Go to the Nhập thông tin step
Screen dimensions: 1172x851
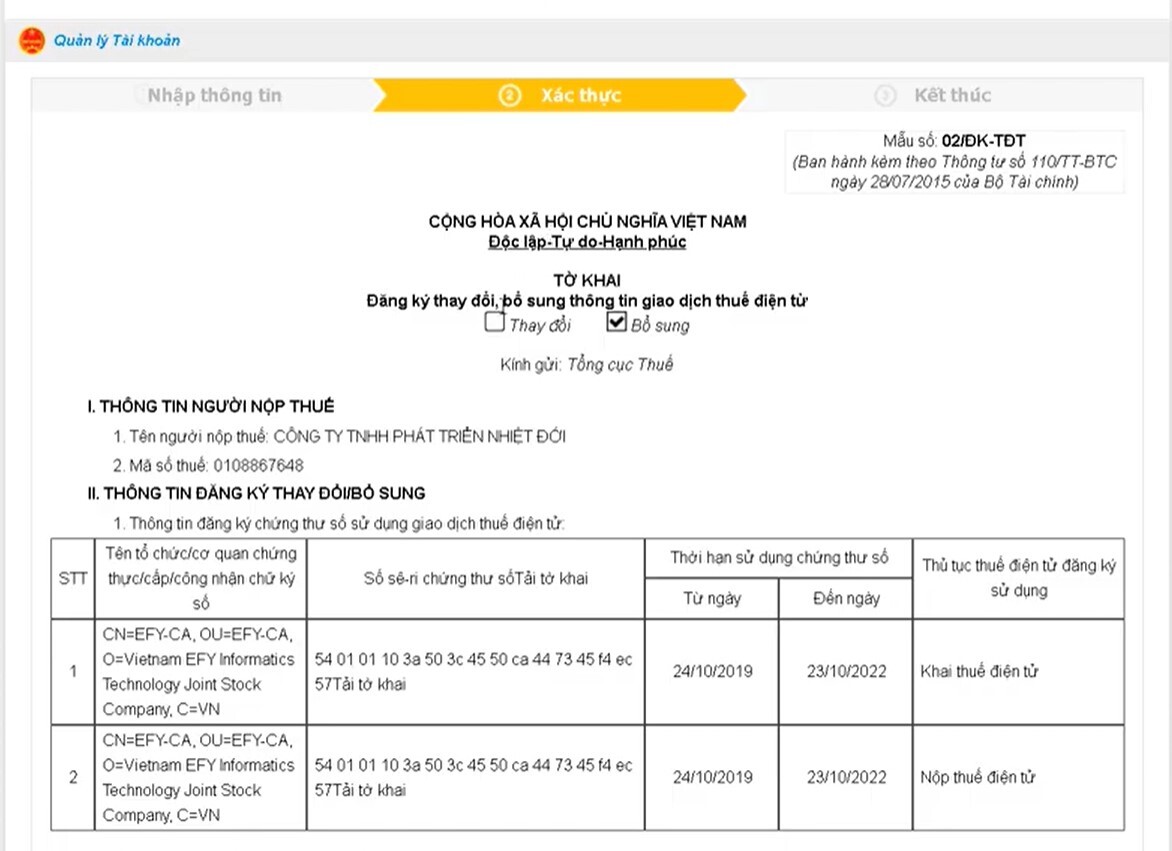point(215,96)
